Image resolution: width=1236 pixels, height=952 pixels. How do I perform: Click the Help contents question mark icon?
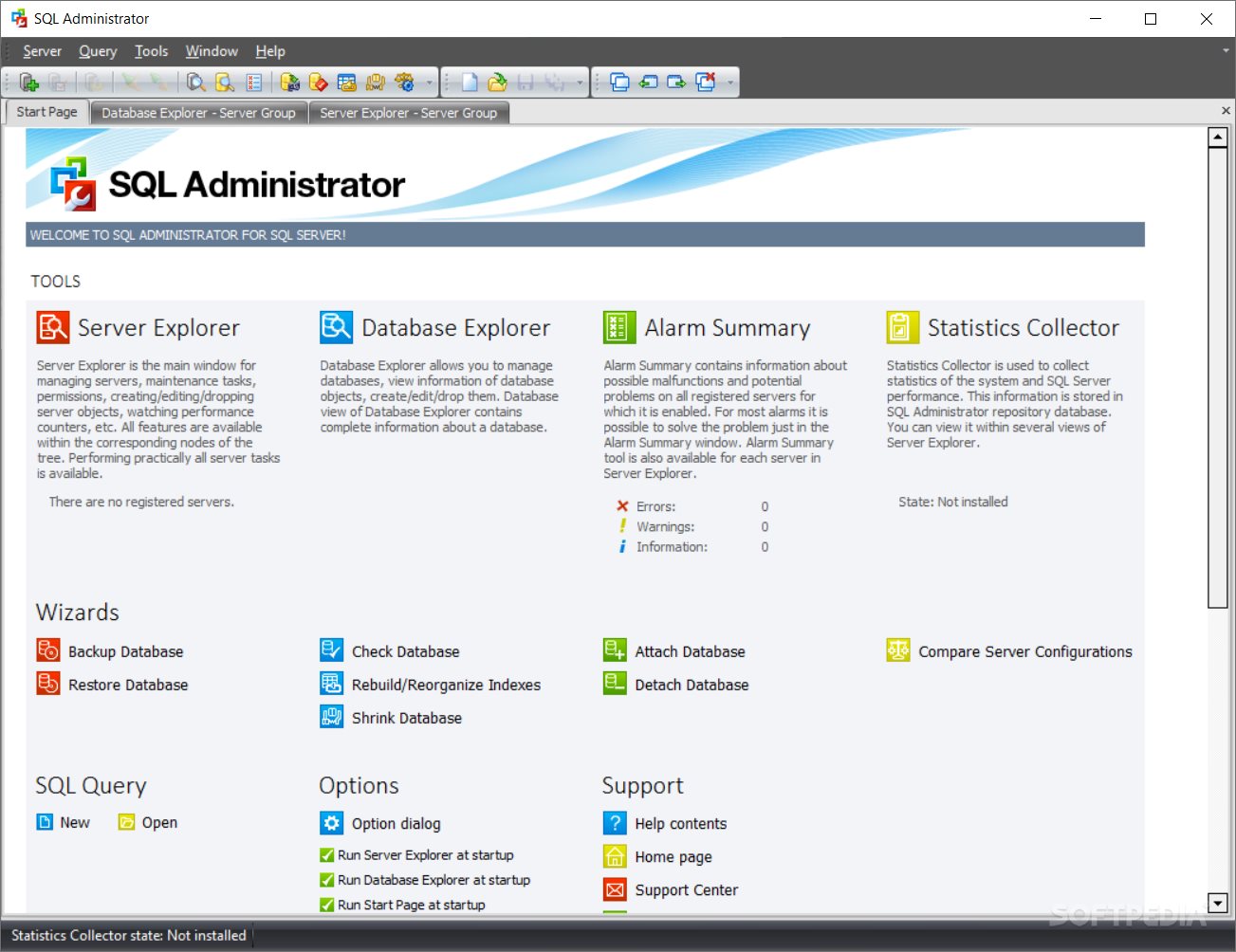[x=615, y=823]
